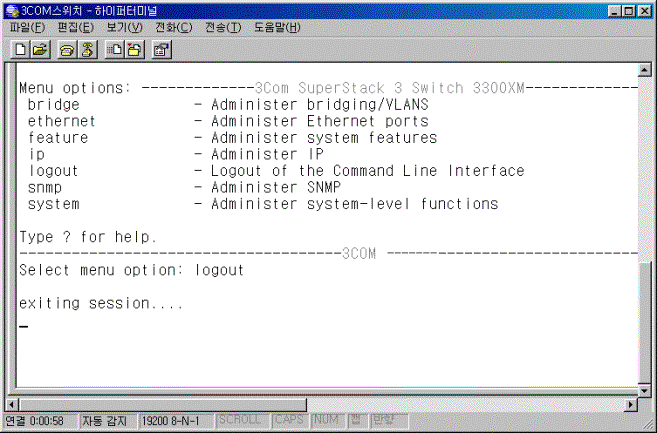
Task: Click the 'bridge' menu option text
Action: 54,104
